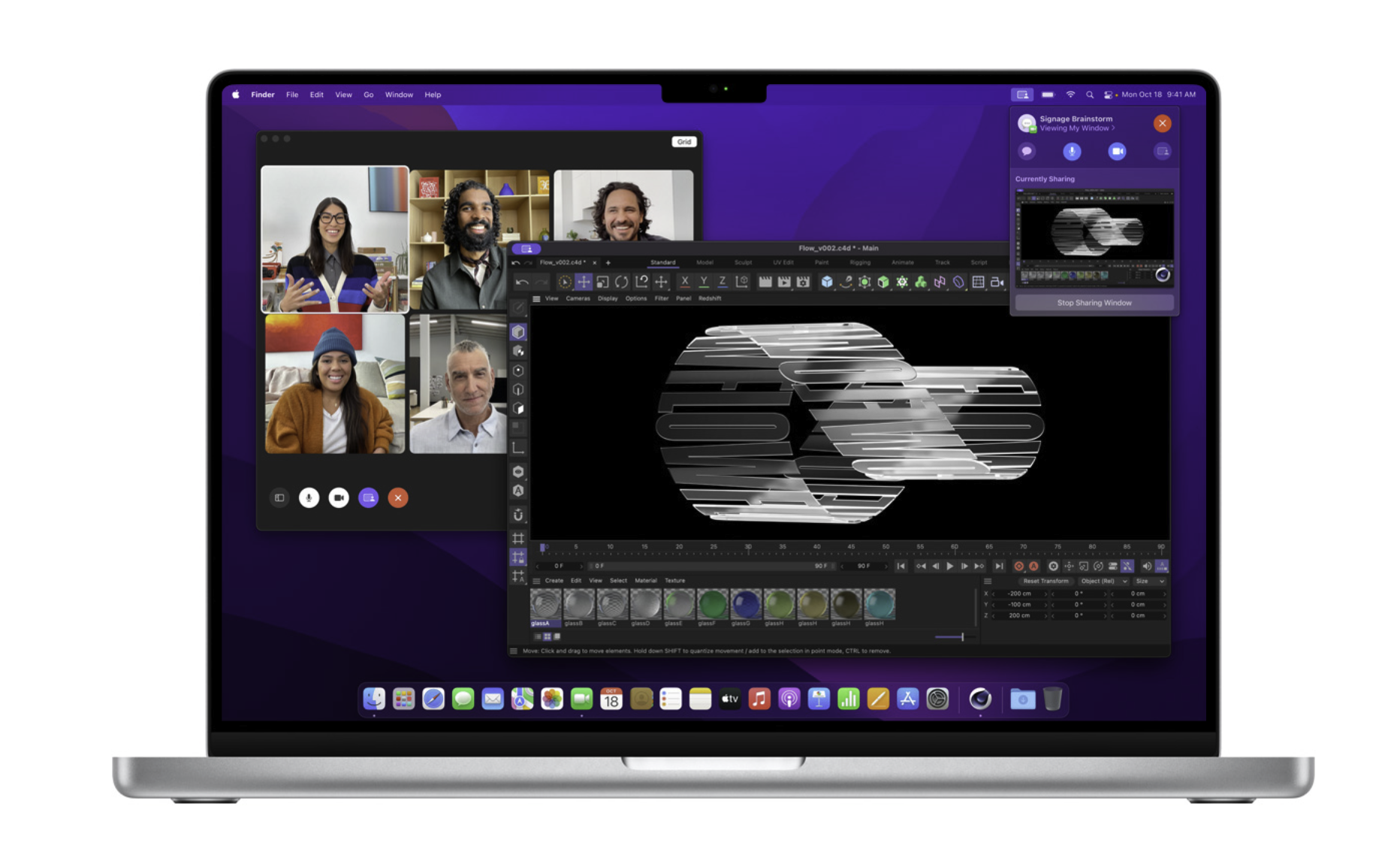
Task: Select the Move tool in Cinema 4D toolbar
Action: pyautogui.click(x=584, y=282)
